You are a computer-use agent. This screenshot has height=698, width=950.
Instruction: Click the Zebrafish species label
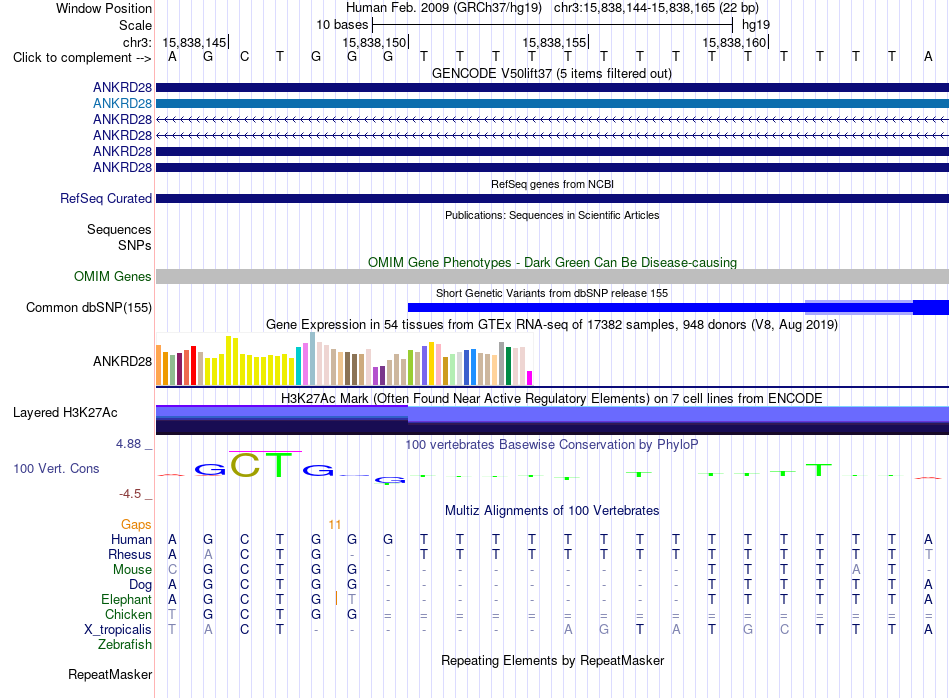[x=125, y=645]
